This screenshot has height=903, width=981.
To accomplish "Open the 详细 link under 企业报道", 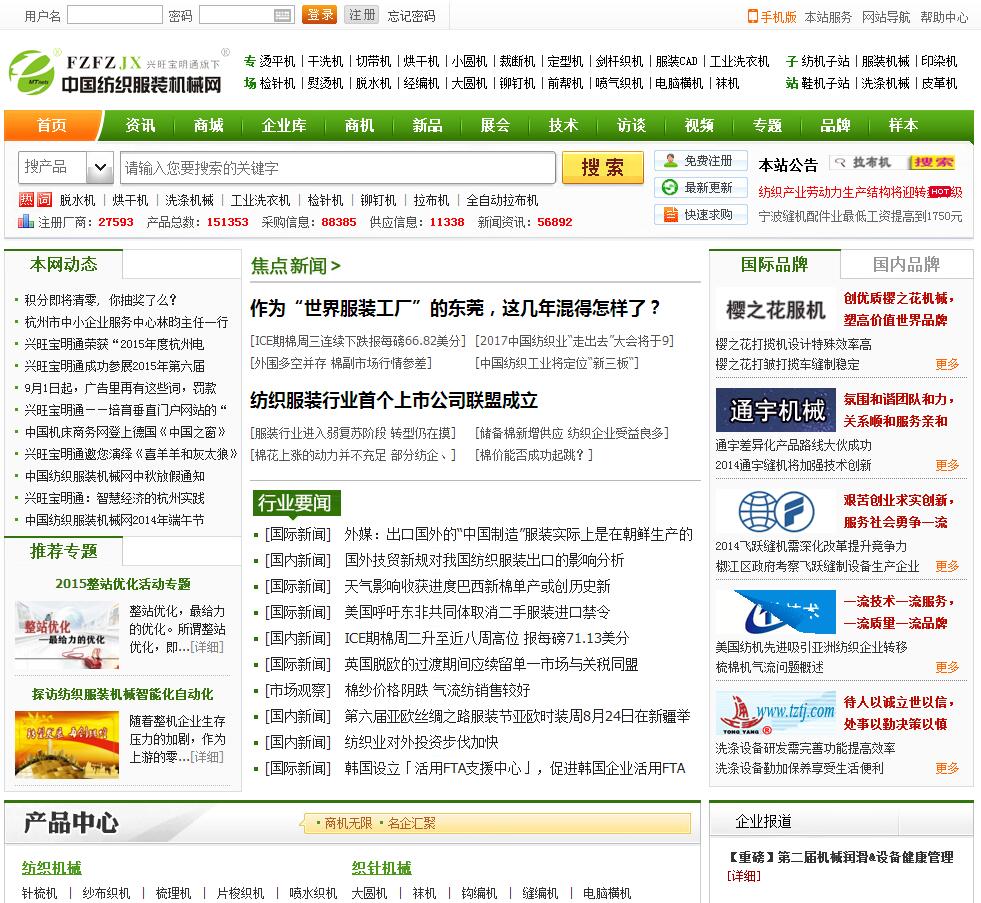I will click(x=744, y=875).
